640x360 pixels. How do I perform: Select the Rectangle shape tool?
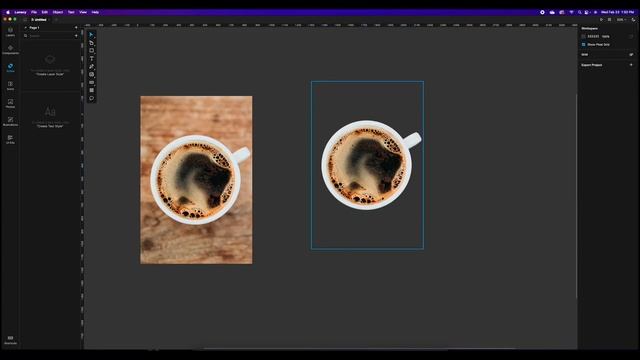(x=91, y=51)
